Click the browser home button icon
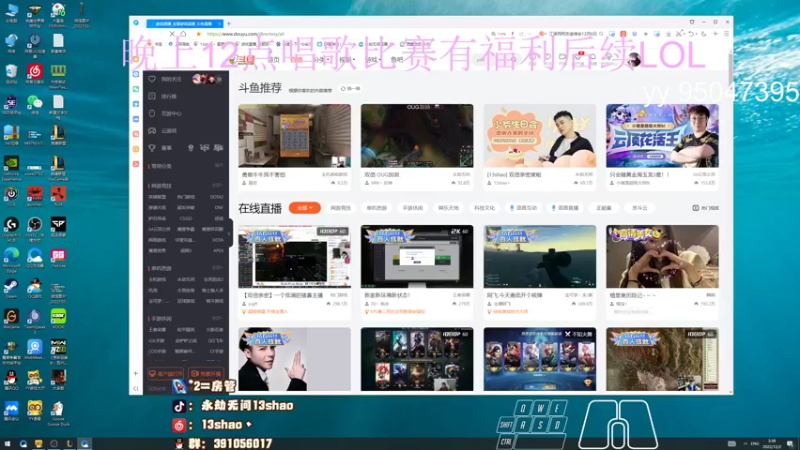Screen dimensions: 800x450 183,34
